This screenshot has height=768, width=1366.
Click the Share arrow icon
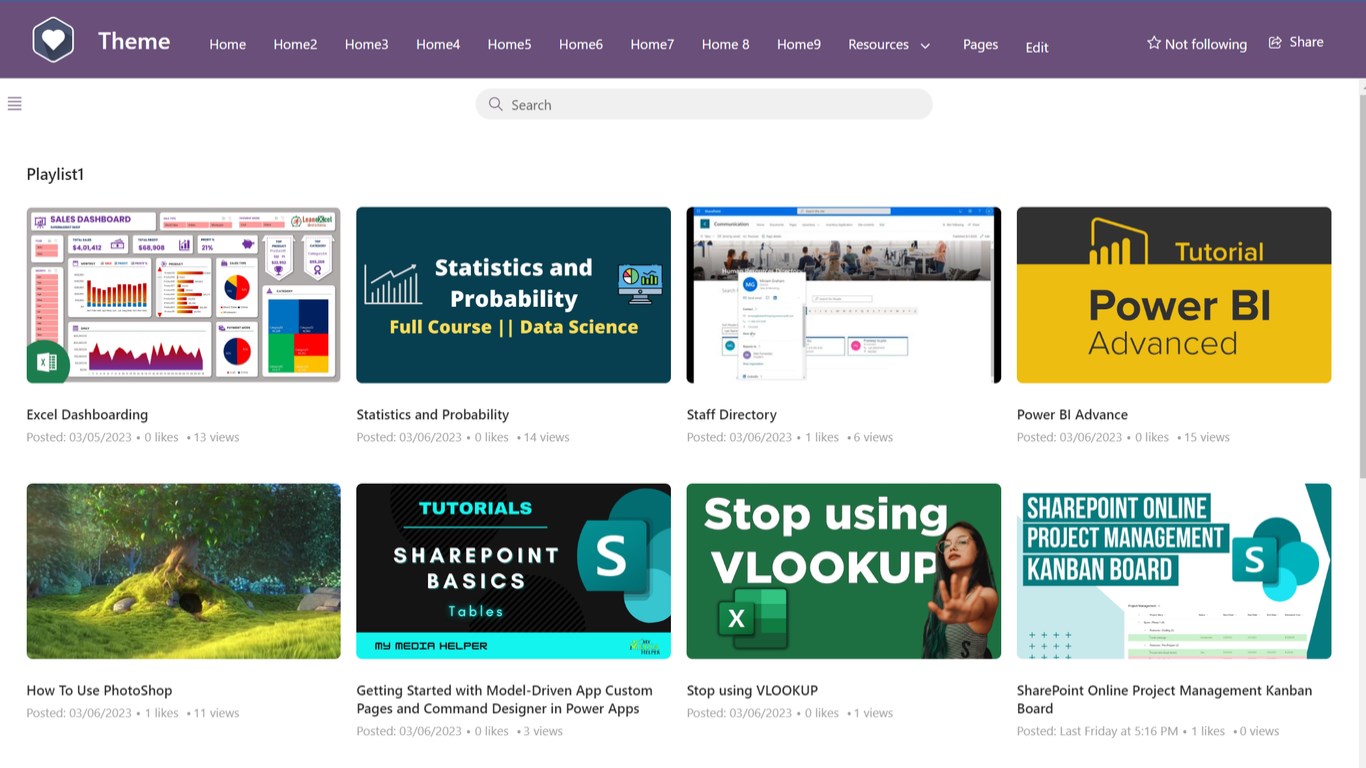tap(1275, 42)
